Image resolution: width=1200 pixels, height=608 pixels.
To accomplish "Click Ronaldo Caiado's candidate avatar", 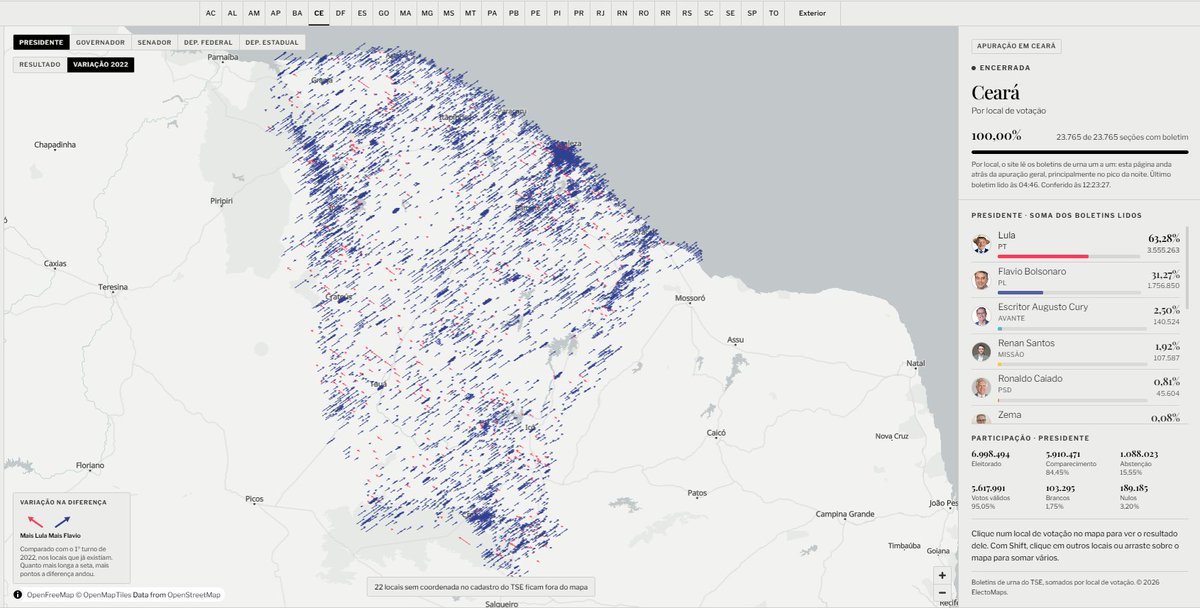I will pyautogui.click(x=981, y=387).
